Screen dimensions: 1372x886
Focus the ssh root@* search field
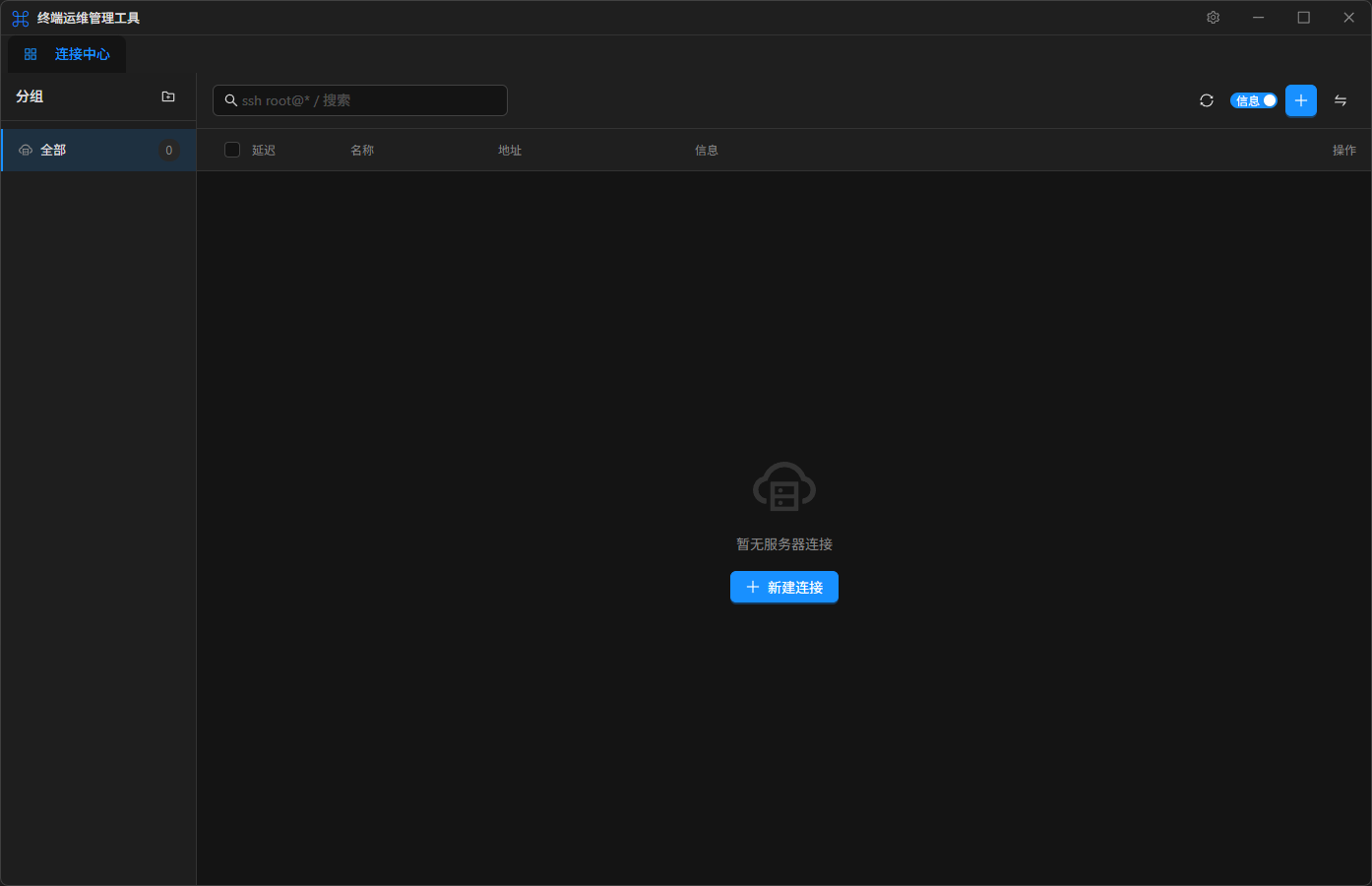tap(370, 100)
